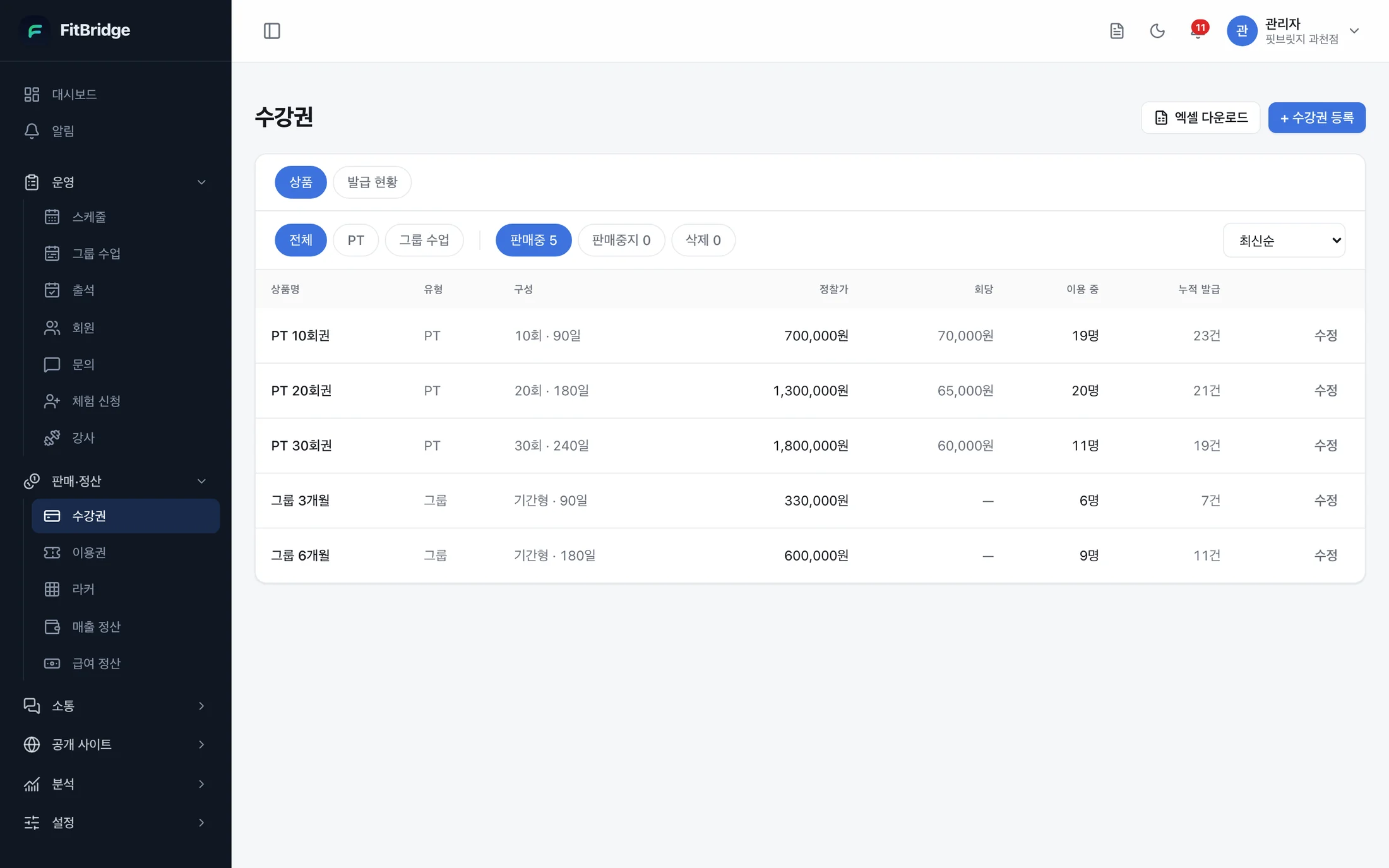Open the 최신순 sort dropdown
Viewport: 1389px width, 868px height.
(x=1284, y=240)
